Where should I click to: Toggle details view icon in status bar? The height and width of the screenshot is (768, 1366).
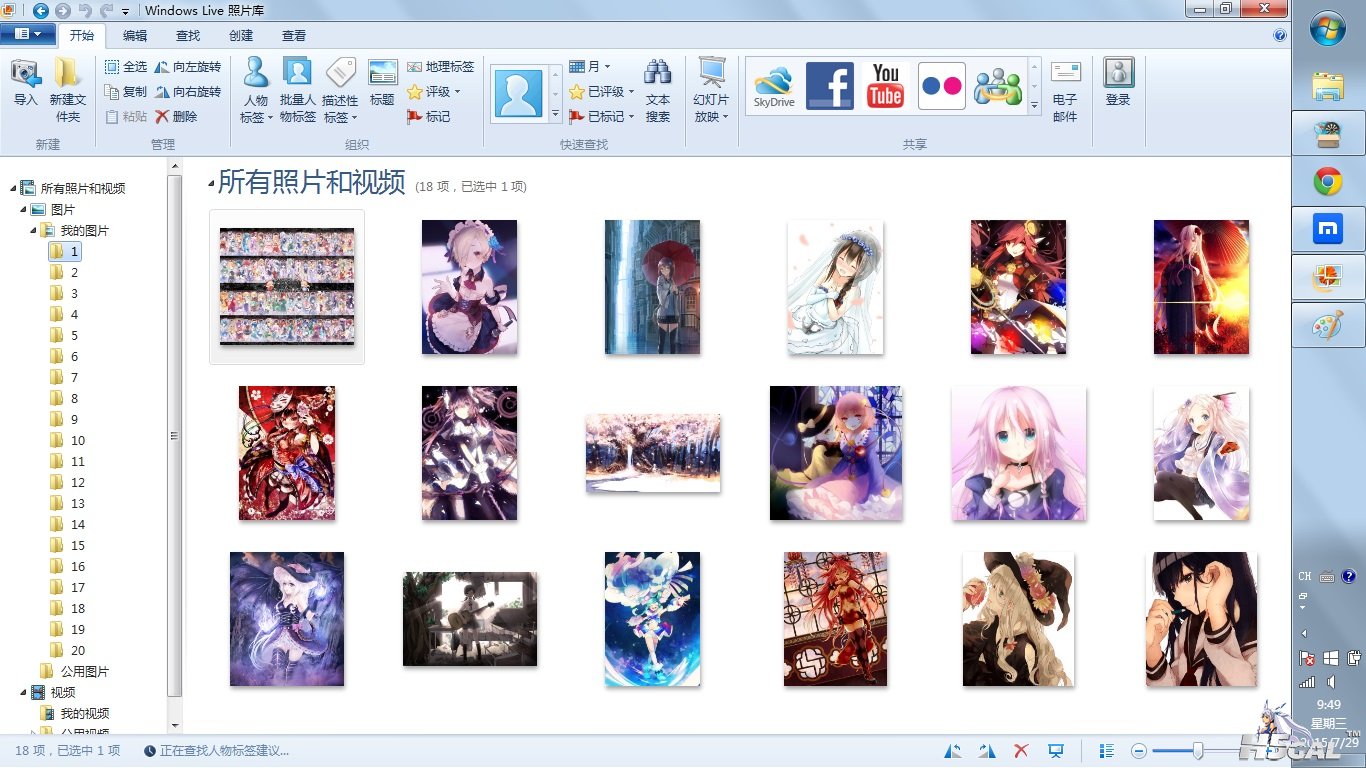(x=1107, y=751)
